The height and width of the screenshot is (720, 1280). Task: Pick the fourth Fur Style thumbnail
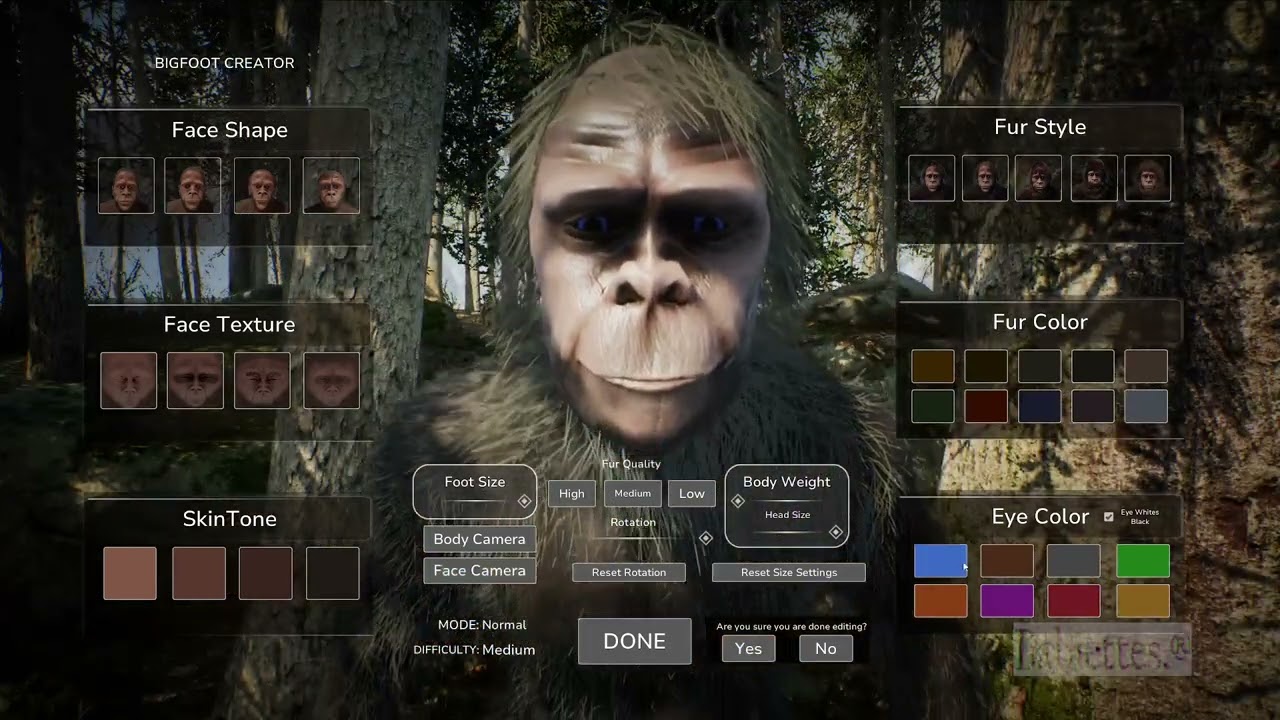pos(1094,178)
